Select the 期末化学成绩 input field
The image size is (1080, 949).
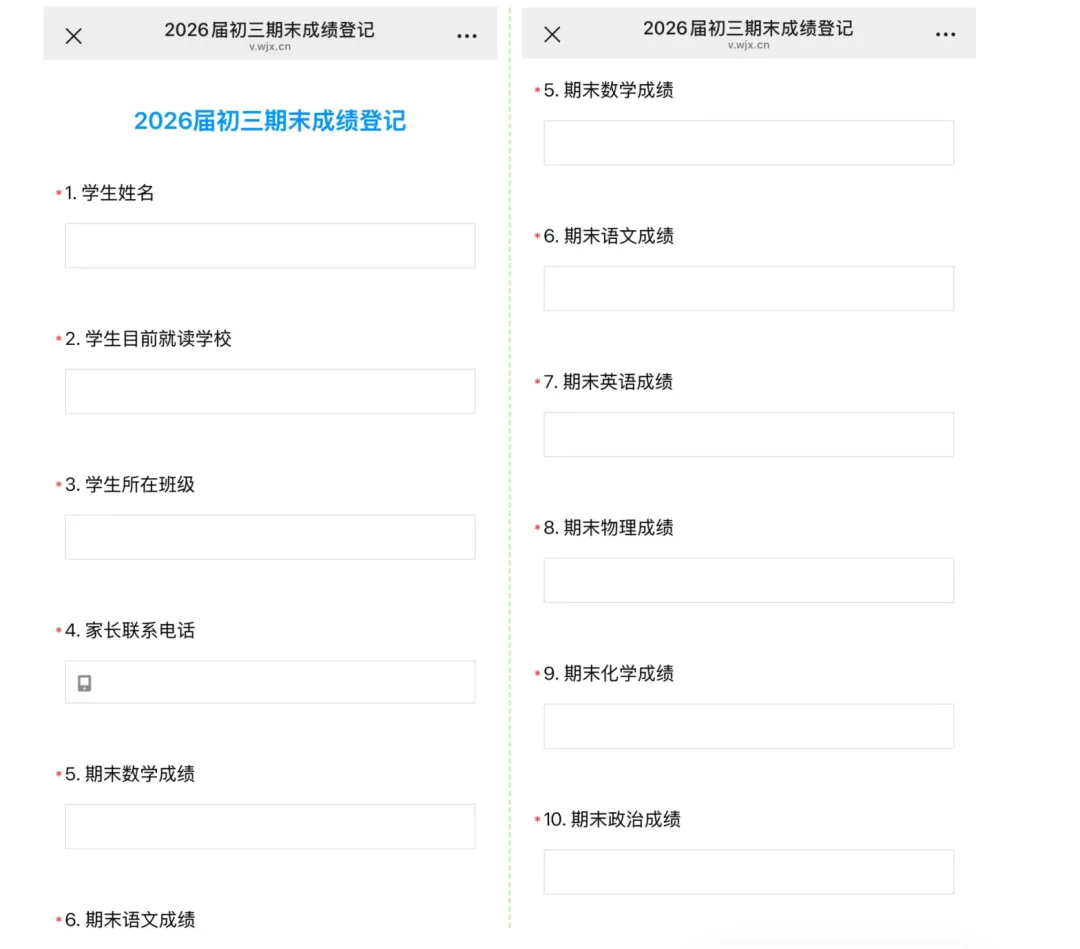747,726
